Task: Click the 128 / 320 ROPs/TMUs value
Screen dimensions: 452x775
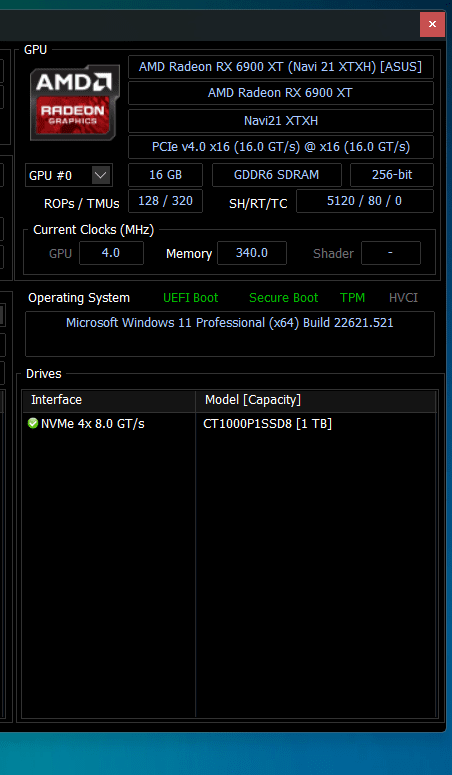Action: pos(165,201)
